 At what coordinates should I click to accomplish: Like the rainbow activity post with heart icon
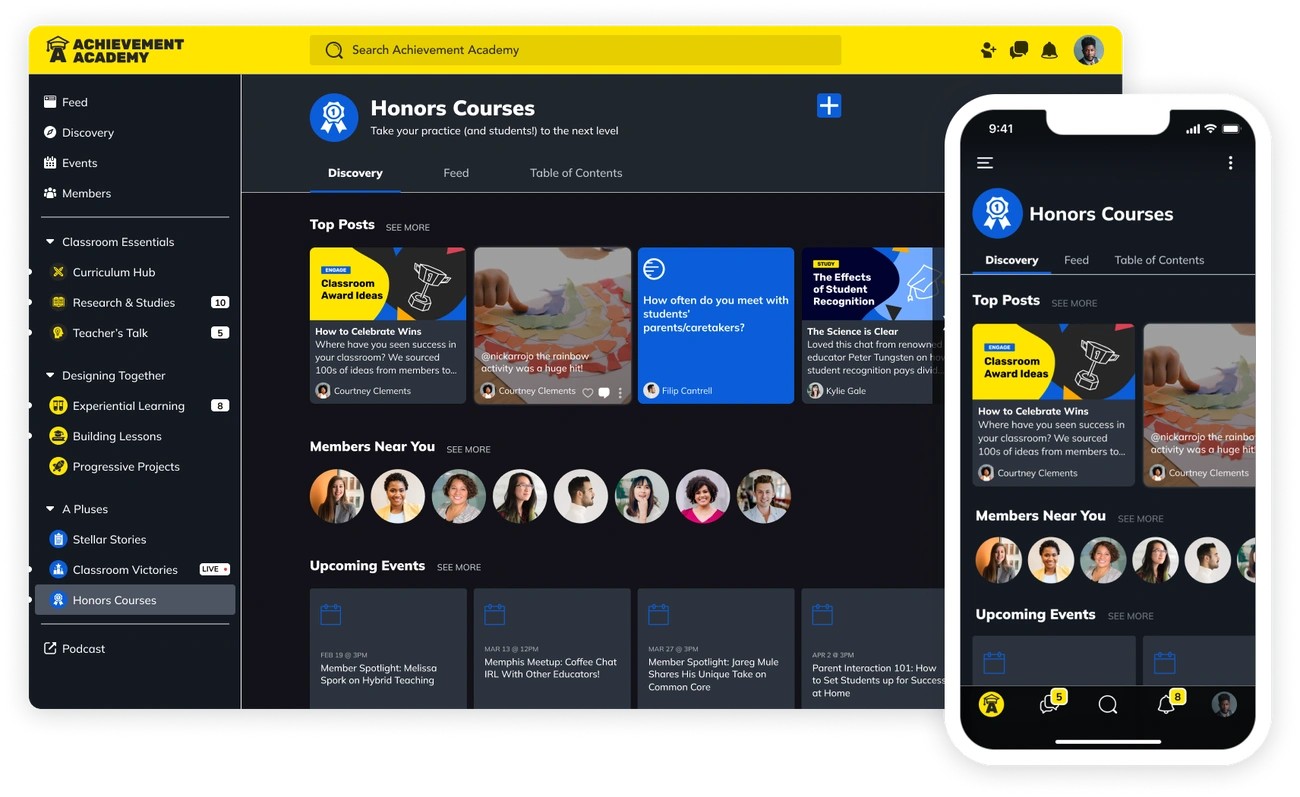click(588, 392)
